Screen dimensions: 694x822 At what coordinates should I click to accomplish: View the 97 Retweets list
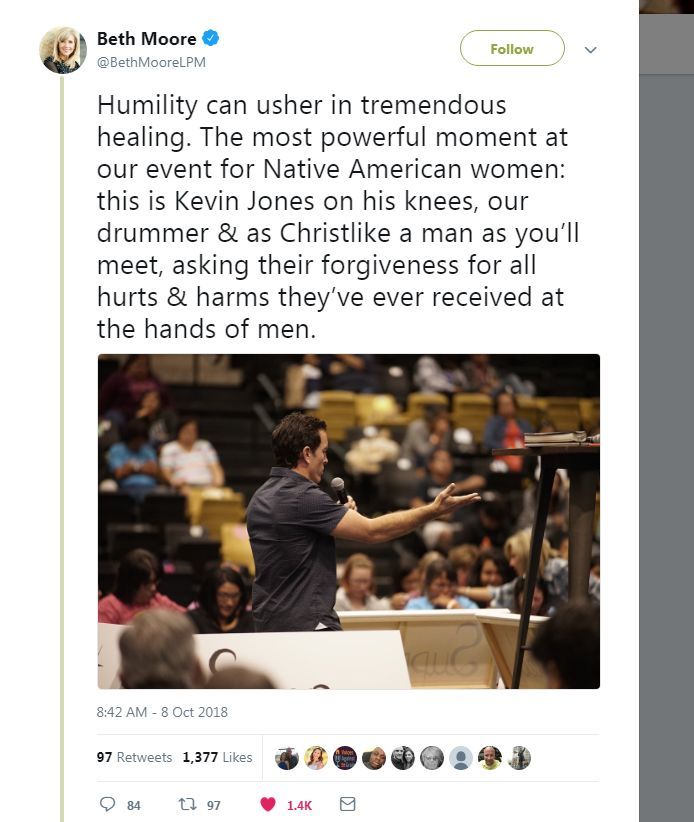(134, 757)
